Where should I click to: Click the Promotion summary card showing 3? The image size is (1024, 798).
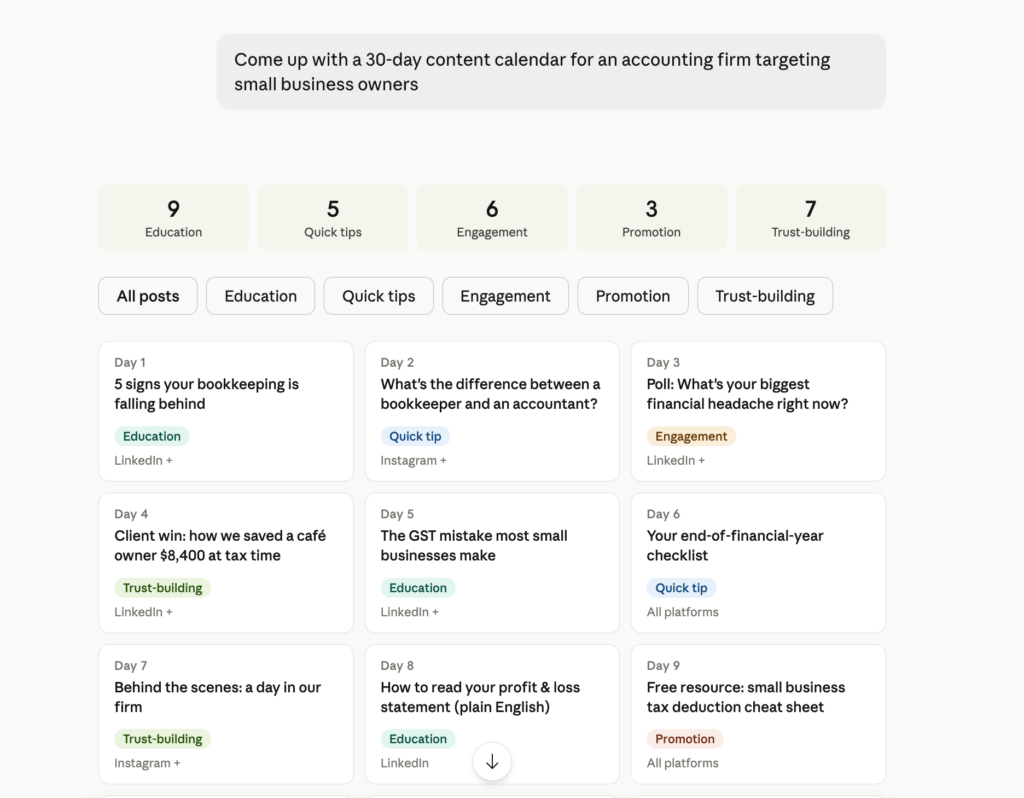pyautogui.click(x=651, y=217)
